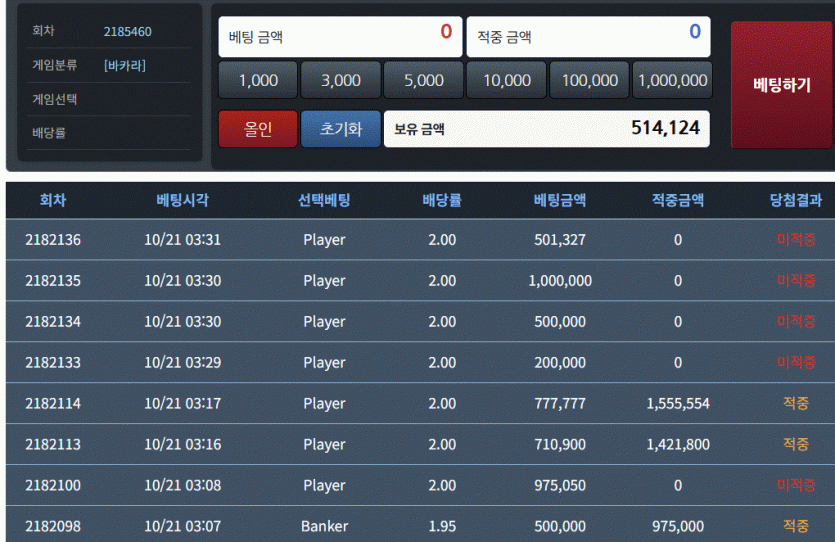Click the 1,421,800 winning amount
The height and width of the screenshot is (542, 835).
pyautogui.click(x=678, y=445)
